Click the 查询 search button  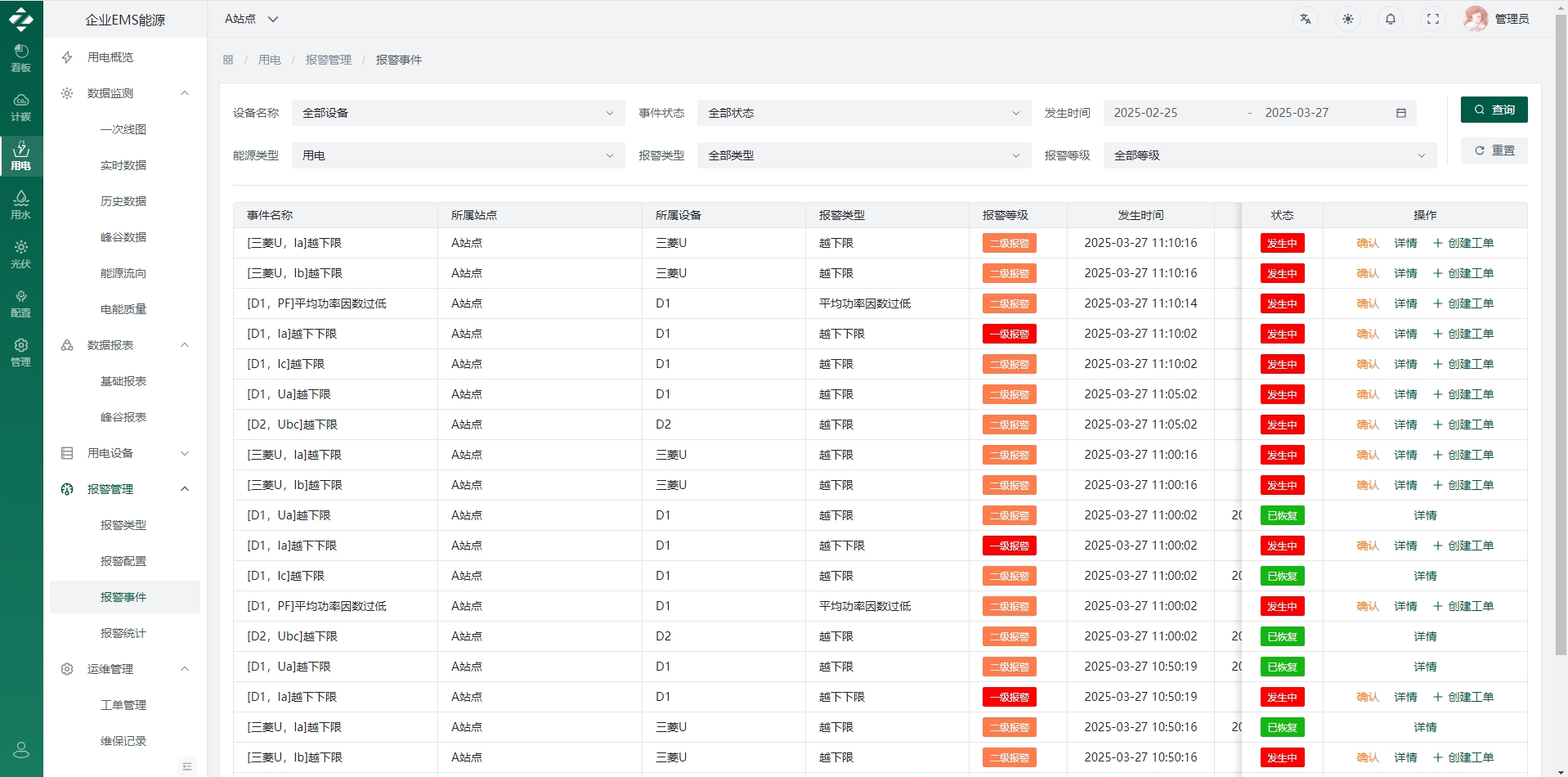click(x=1494, y=110)
